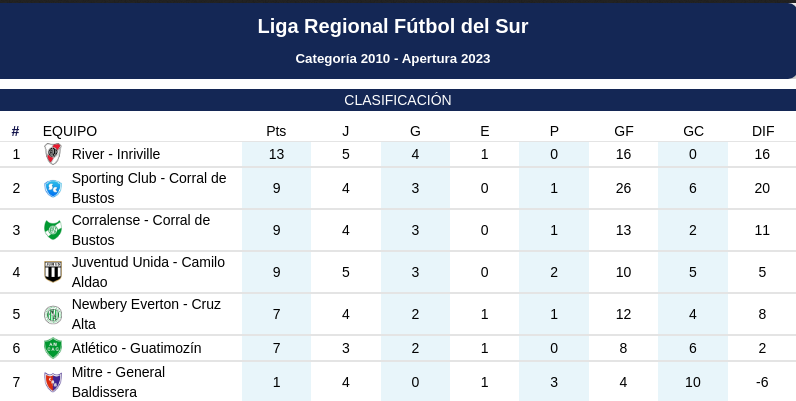Image resolution: width=796 pixels, height=401 pixels.
Task: Sort by the GF column header
Action: click(x=623, y=131)
